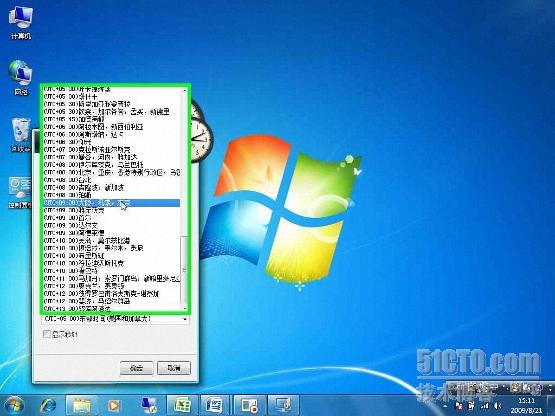The image size is (555, 416).
Task: Select (UTC+08:00) 北京, 重庆, 香港特别行政区
Action: pyautogui.click(x=112, y=172)
